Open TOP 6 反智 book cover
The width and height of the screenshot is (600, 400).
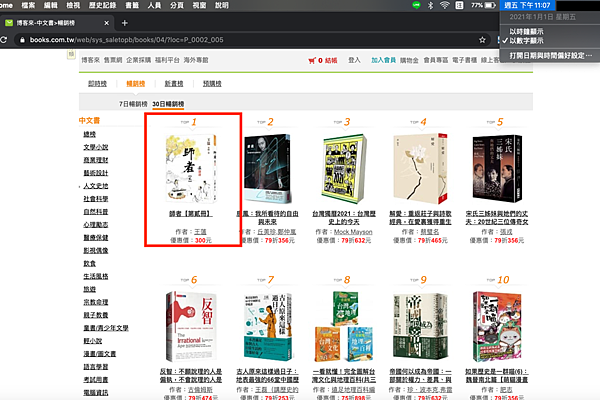[x=191, y=327]
